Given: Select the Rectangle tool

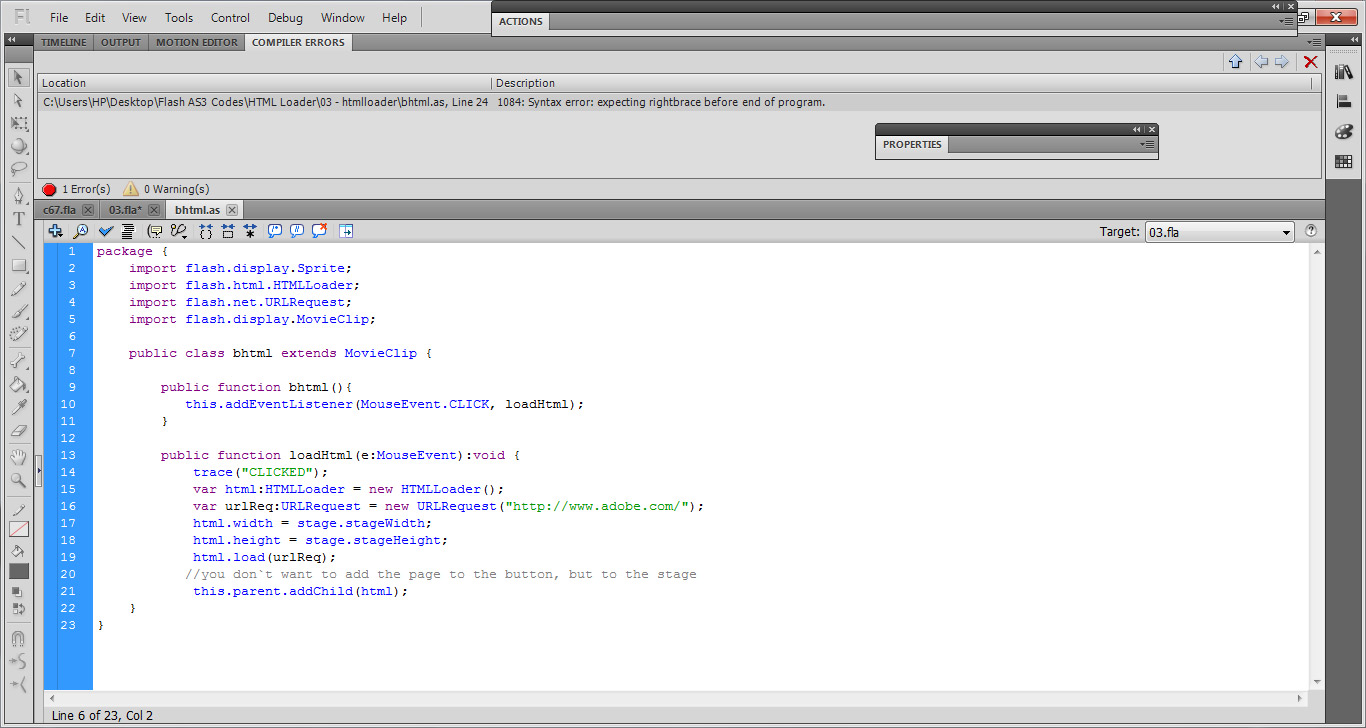Looking at the screenshot, I should (x=18, y=265).
